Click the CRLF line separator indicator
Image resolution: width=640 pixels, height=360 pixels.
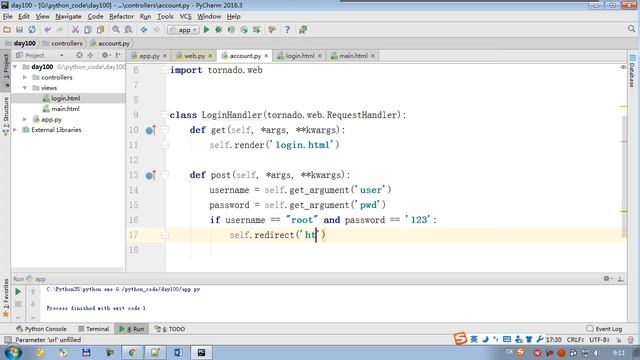tap(575, 340)
